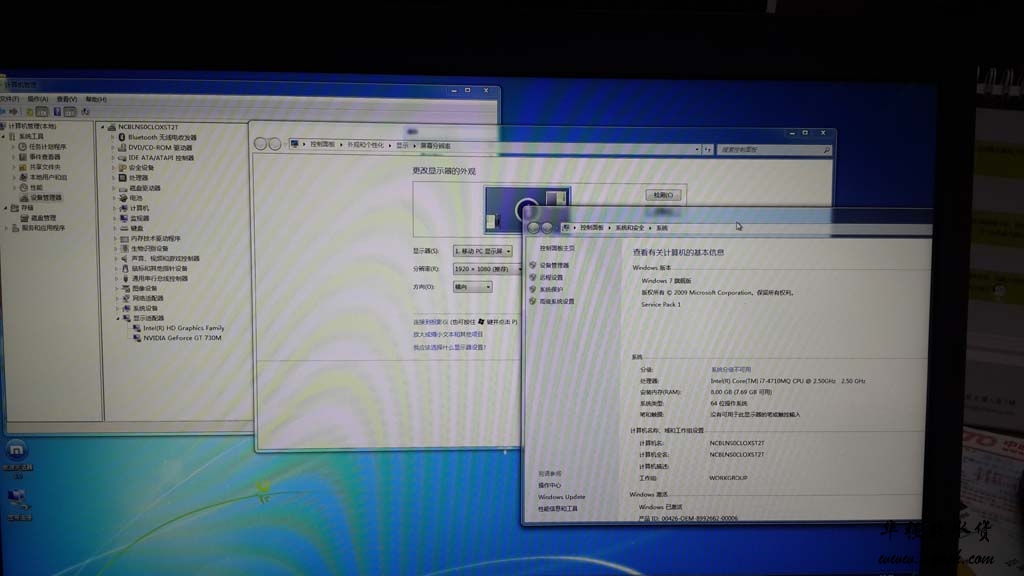Click 系统和安全 breadcrumb in System window

click(x=630, y=228)
